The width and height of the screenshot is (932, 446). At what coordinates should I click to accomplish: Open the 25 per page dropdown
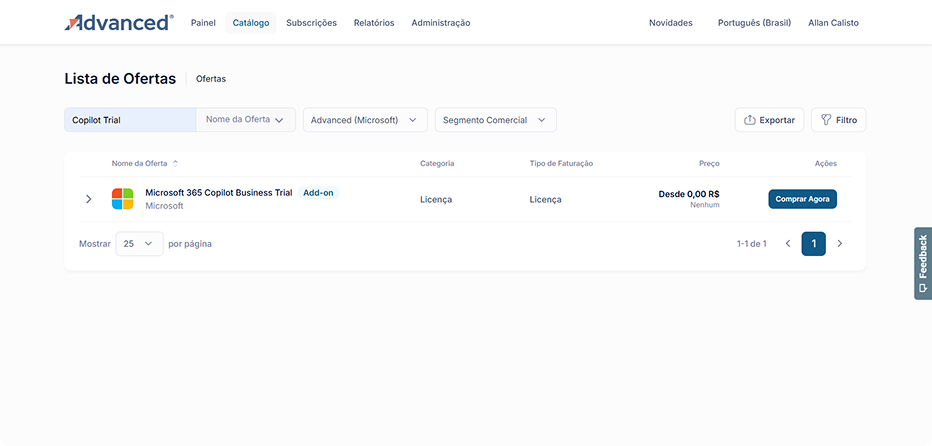coord(140,244)
